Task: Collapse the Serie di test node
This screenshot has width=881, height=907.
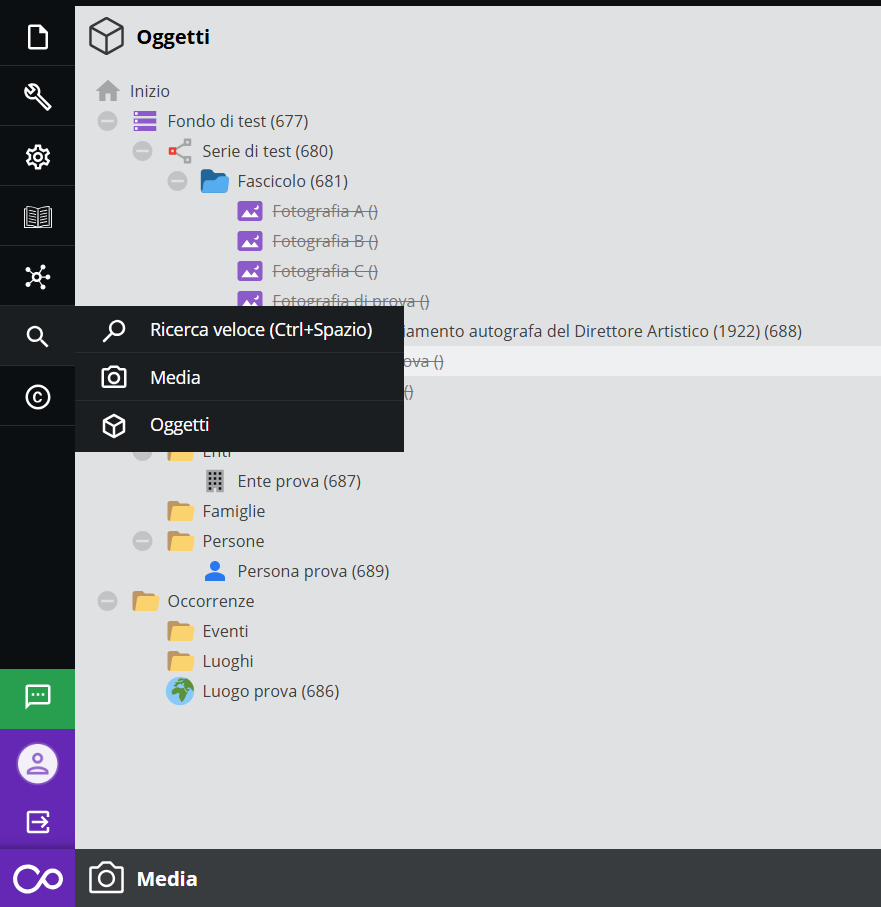Action: pyautogui.click(x=142, y=151)
